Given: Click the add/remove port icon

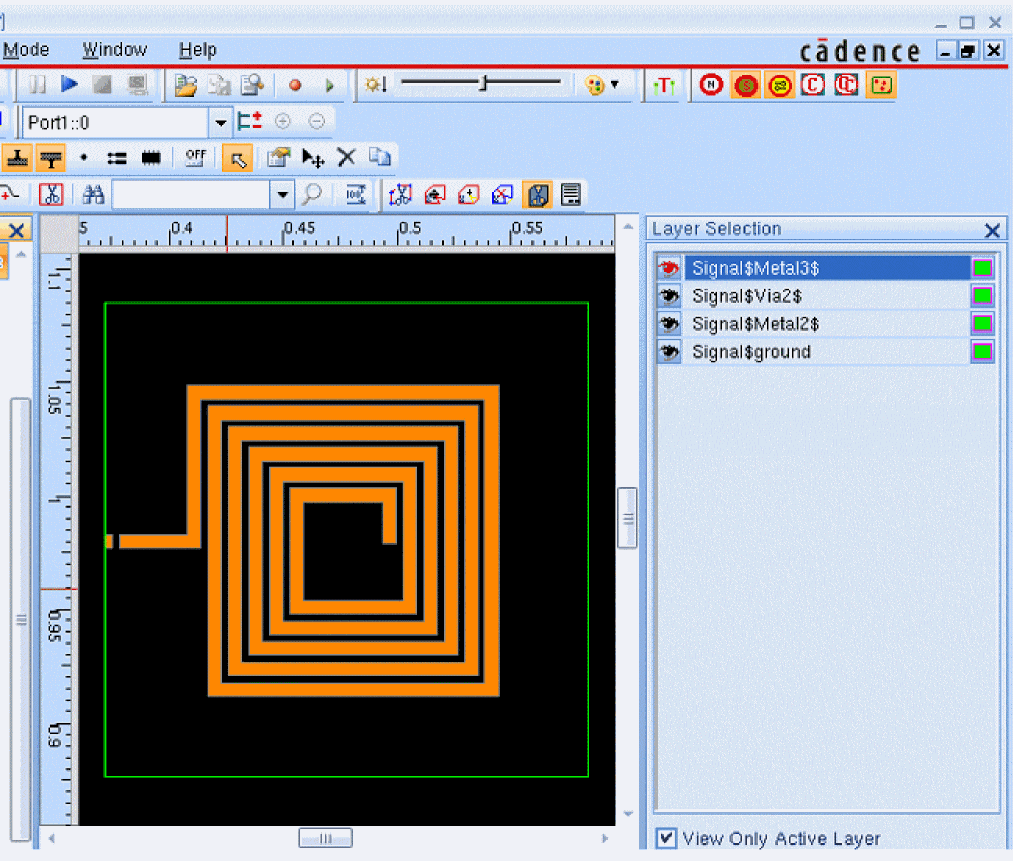Looking at the screenshot, I should (x=249, y=121).
